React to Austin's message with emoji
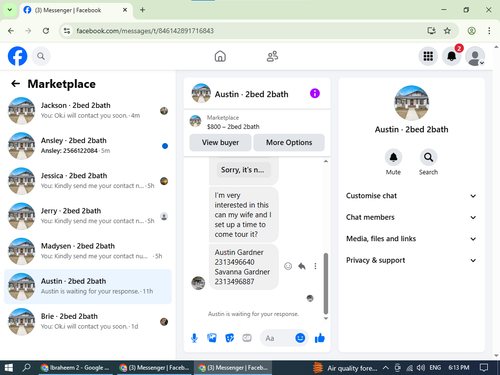The image size is (500, 375). click(288, 266)
